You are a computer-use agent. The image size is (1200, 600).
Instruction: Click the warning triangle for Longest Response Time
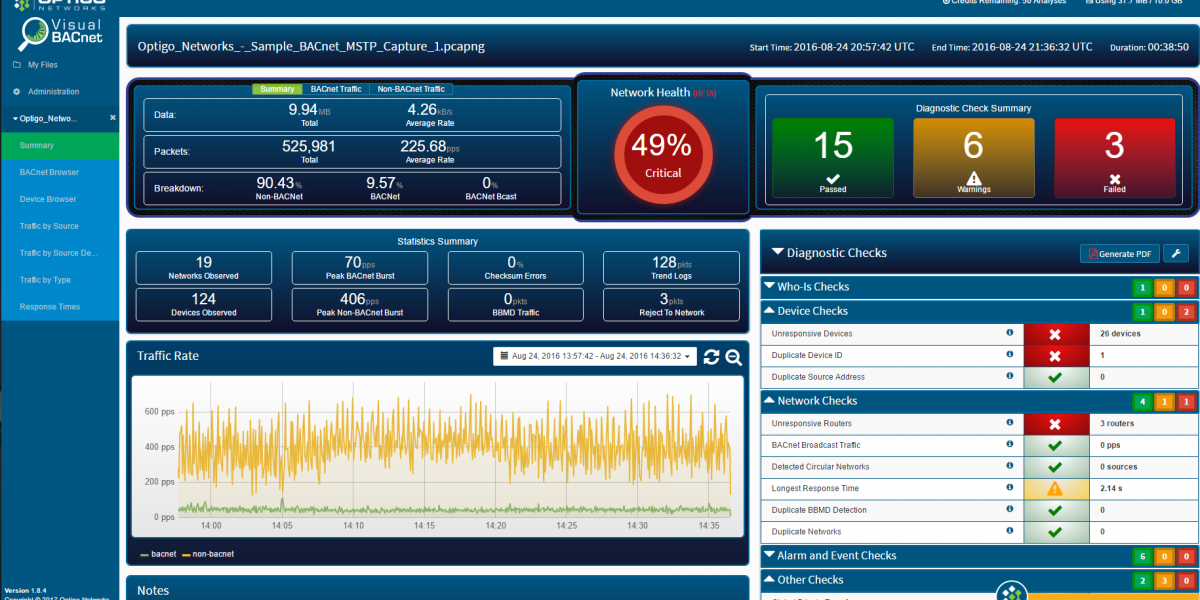[x=1054, y=490]
